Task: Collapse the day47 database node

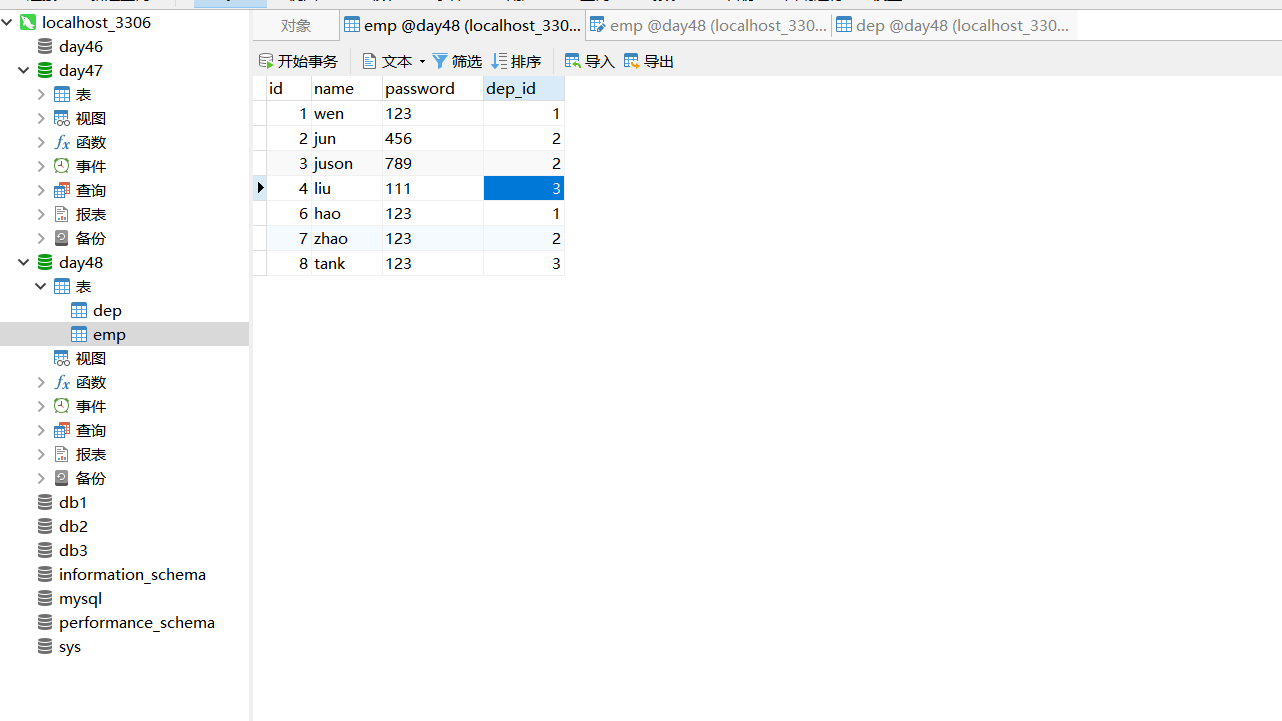Action: [23, 70]
